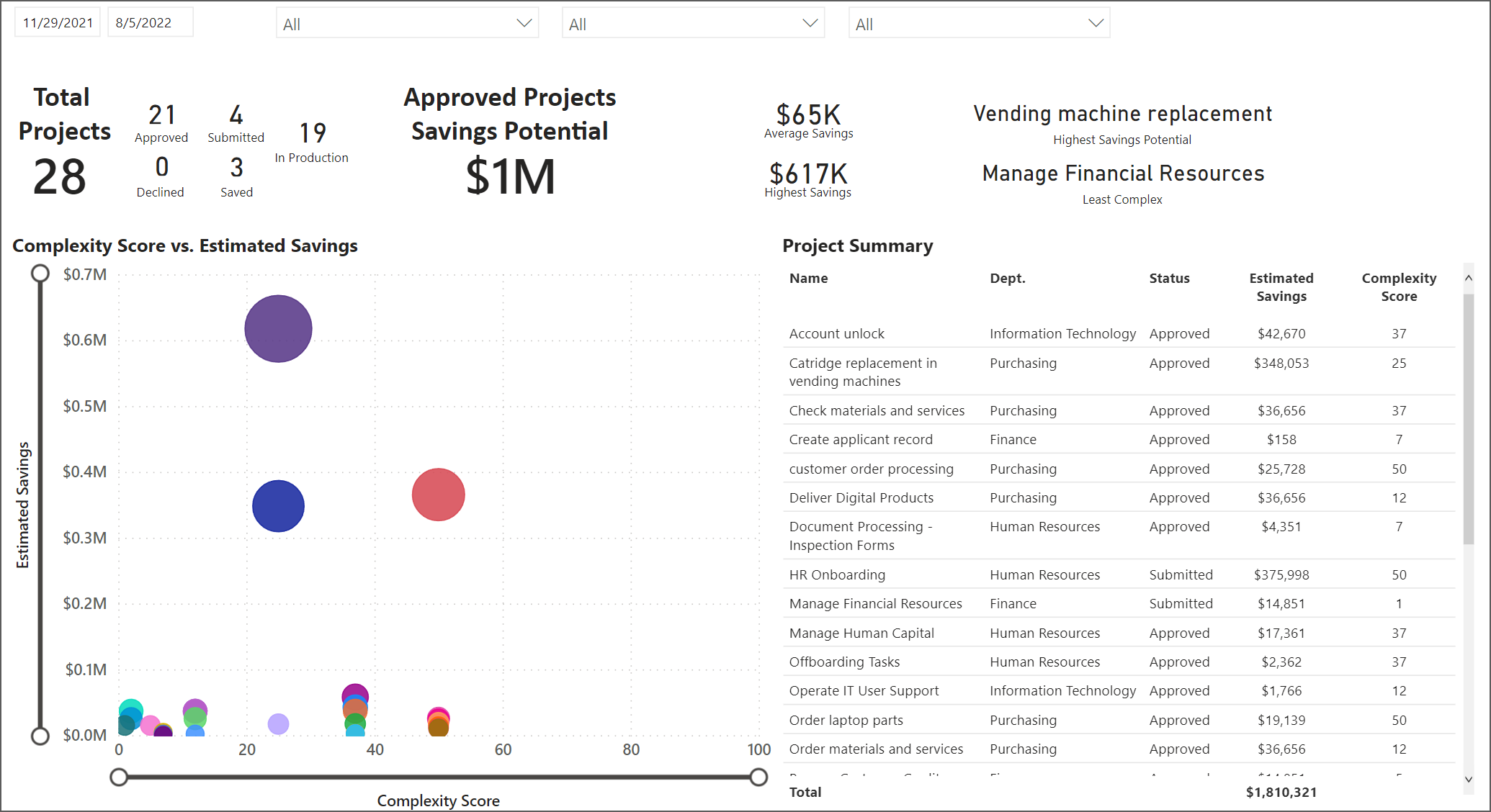Click the end date field 8/5/2022
Viewport: 1491px width, 812px height.
150,23
